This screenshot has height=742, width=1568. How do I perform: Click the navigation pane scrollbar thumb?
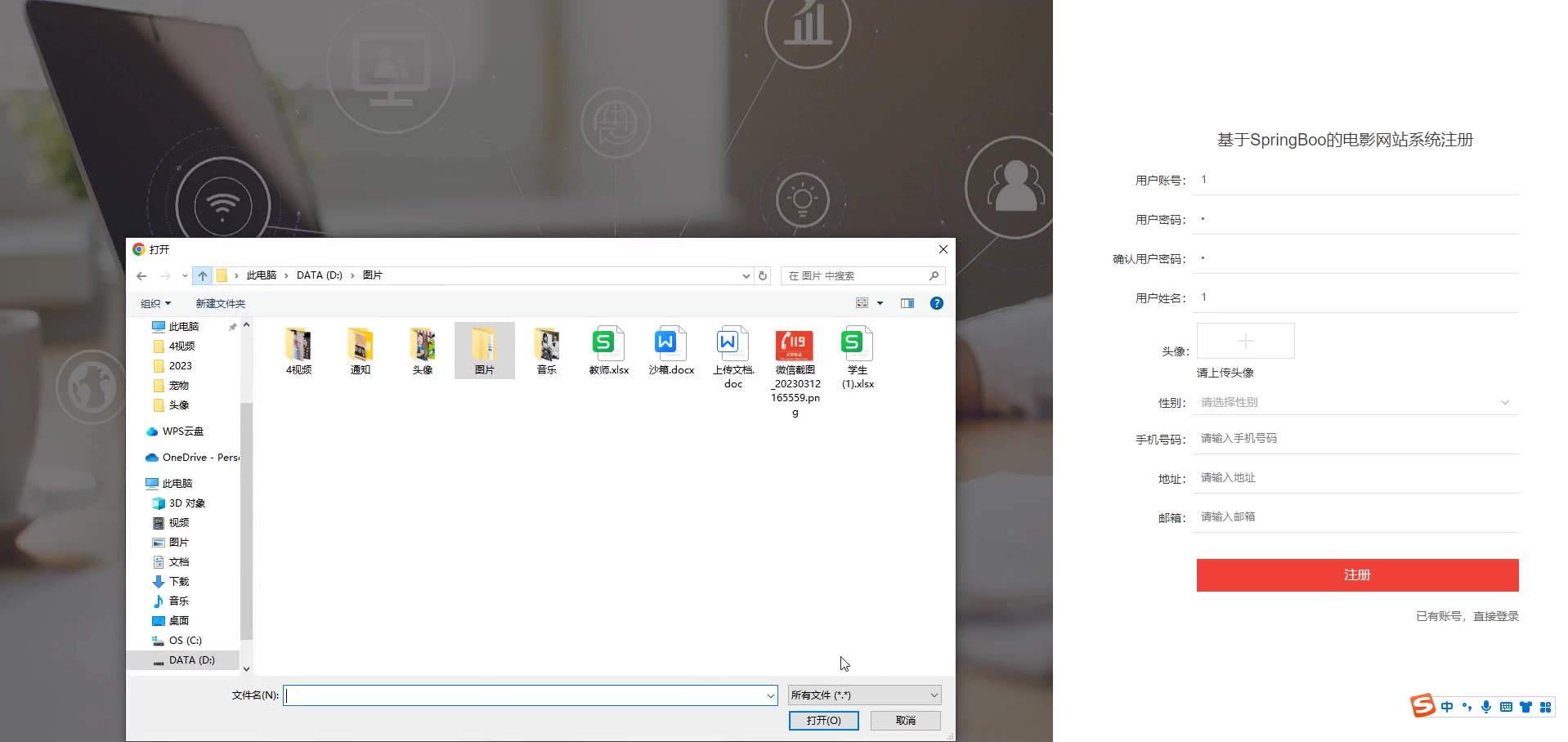[246, 521]
